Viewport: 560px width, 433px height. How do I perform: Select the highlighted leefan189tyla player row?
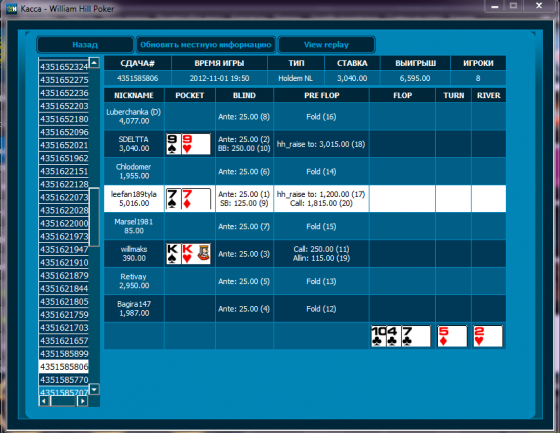pyautogui.click(x=305, y=199)
